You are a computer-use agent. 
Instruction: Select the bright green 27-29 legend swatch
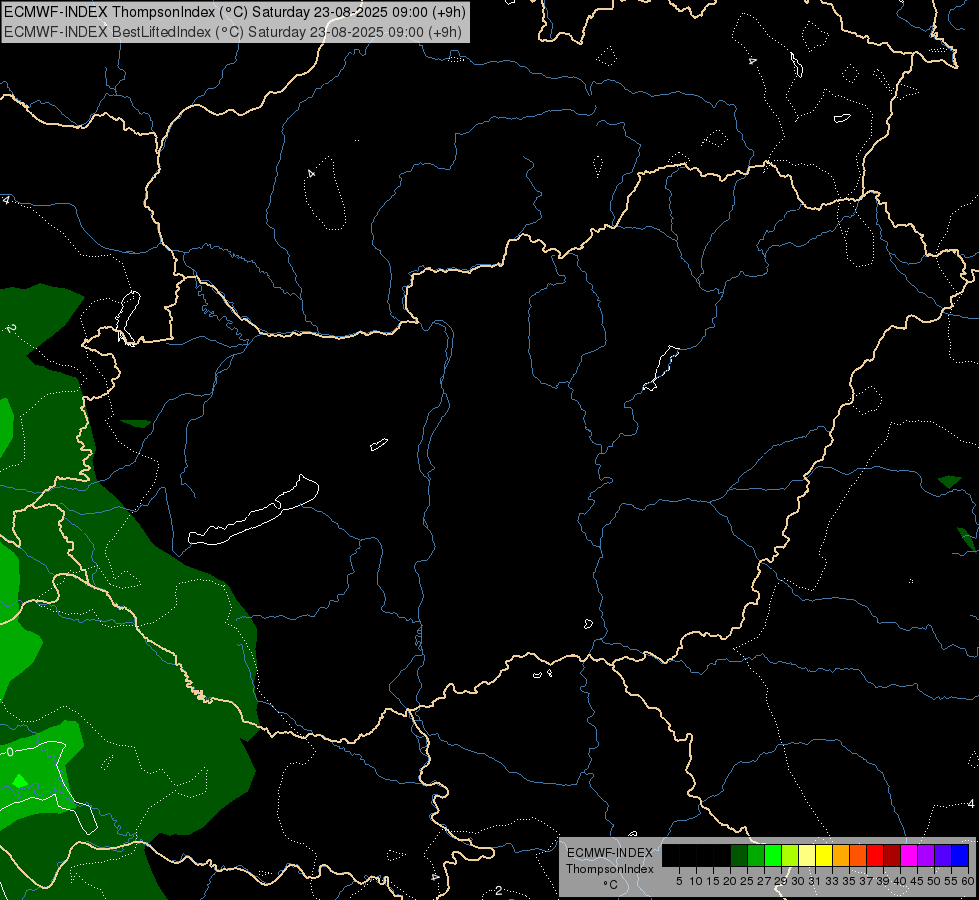point(773,855)
